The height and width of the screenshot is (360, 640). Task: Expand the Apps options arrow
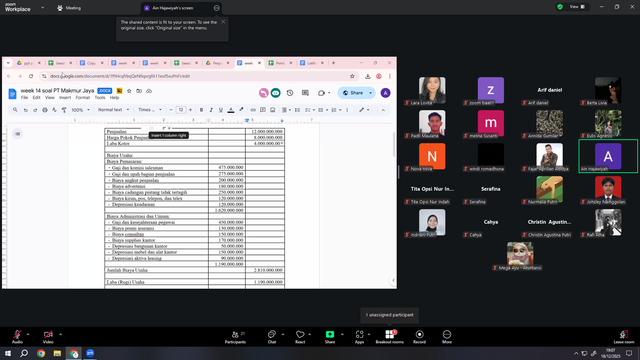[x=369, y=334]
